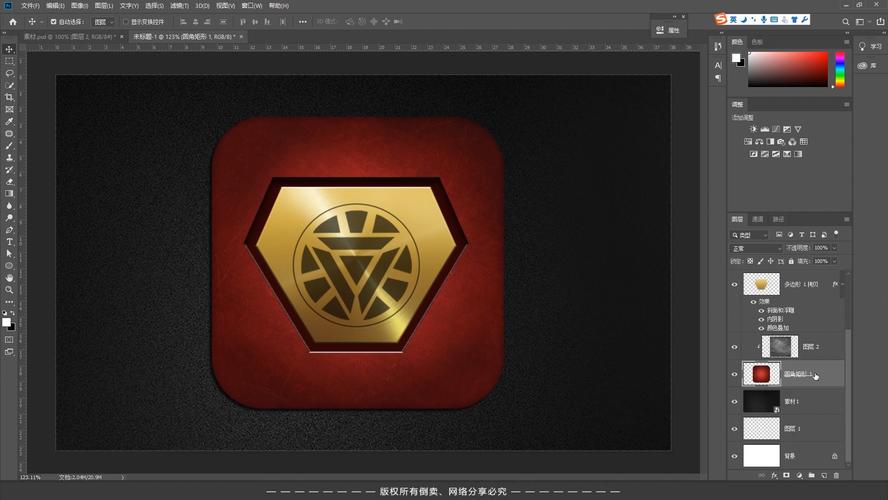Select the 素材1 layer thumbnail
Screen dimensions: 888x500
[x=761, y=401]
